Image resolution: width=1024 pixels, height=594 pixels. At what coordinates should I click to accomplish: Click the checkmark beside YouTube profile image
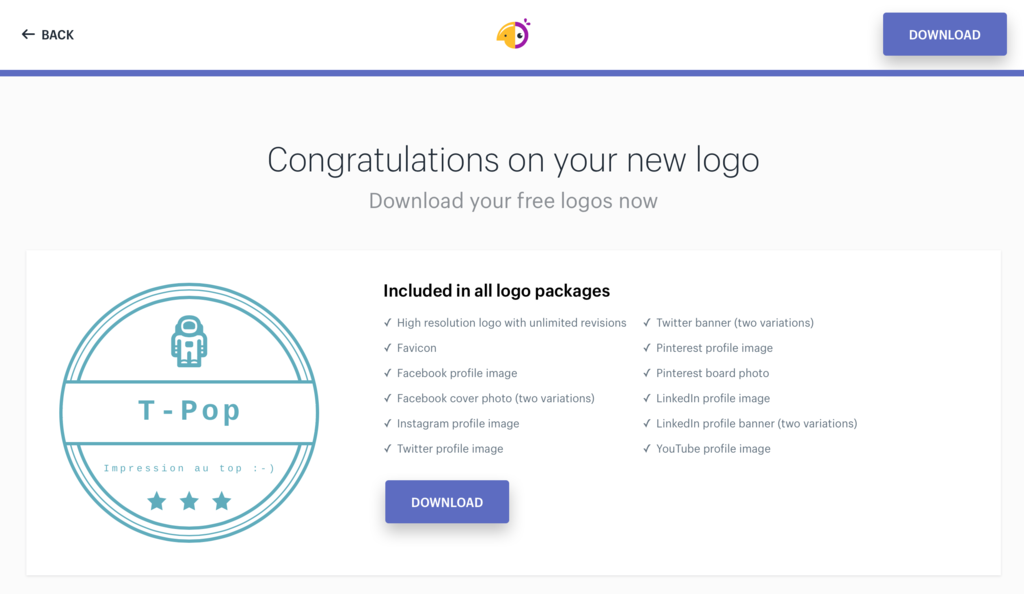point(646,449)
